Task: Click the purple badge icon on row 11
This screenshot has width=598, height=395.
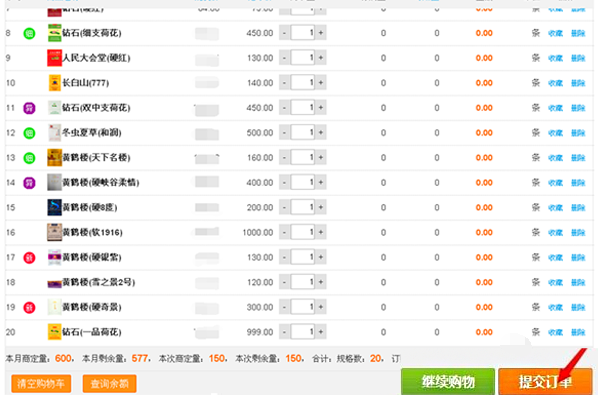Action: tap(29, 108)
